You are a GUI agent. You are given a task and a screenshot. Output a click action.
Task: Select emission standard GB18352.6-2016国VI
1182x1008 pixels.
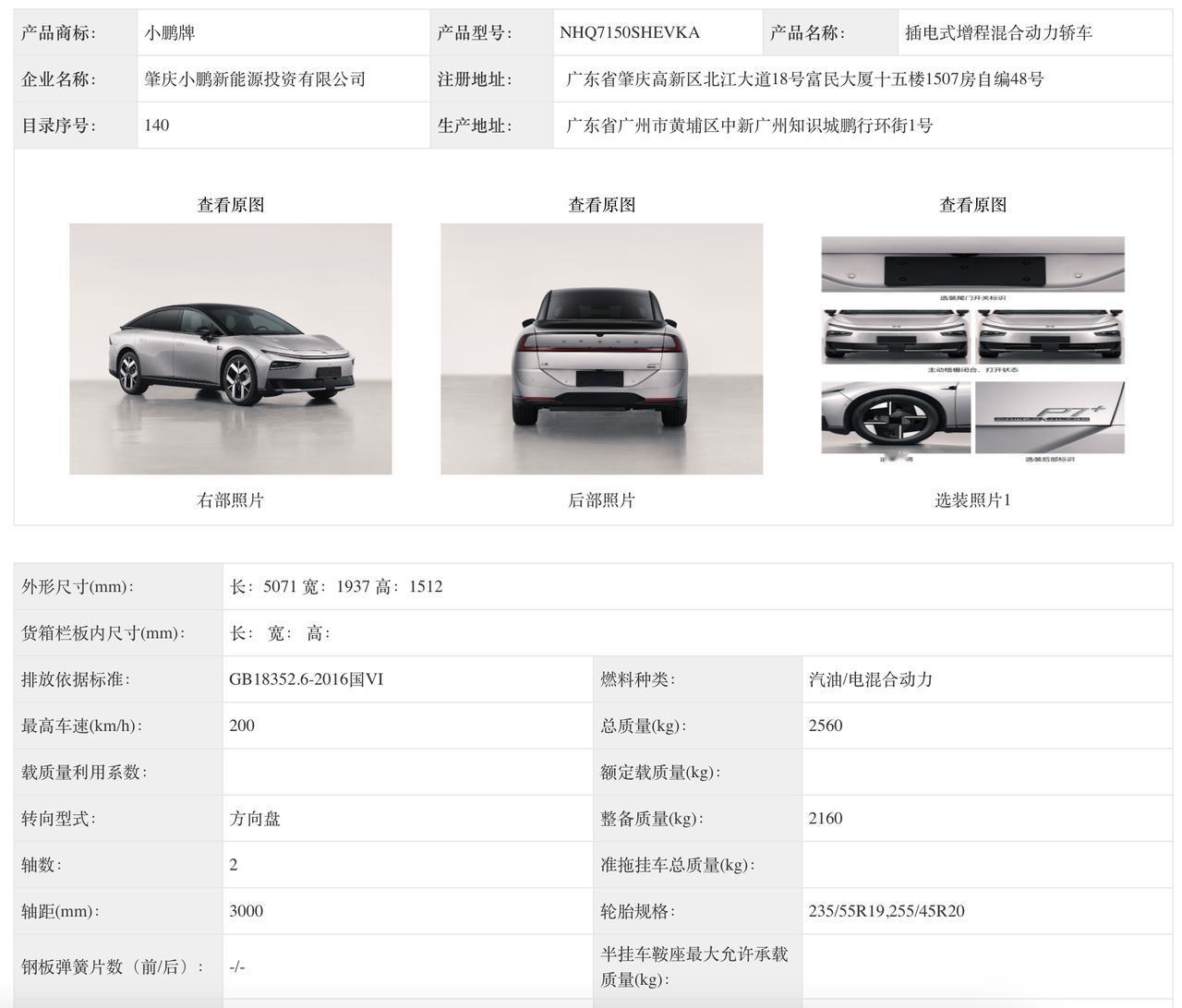click(307, 679)
